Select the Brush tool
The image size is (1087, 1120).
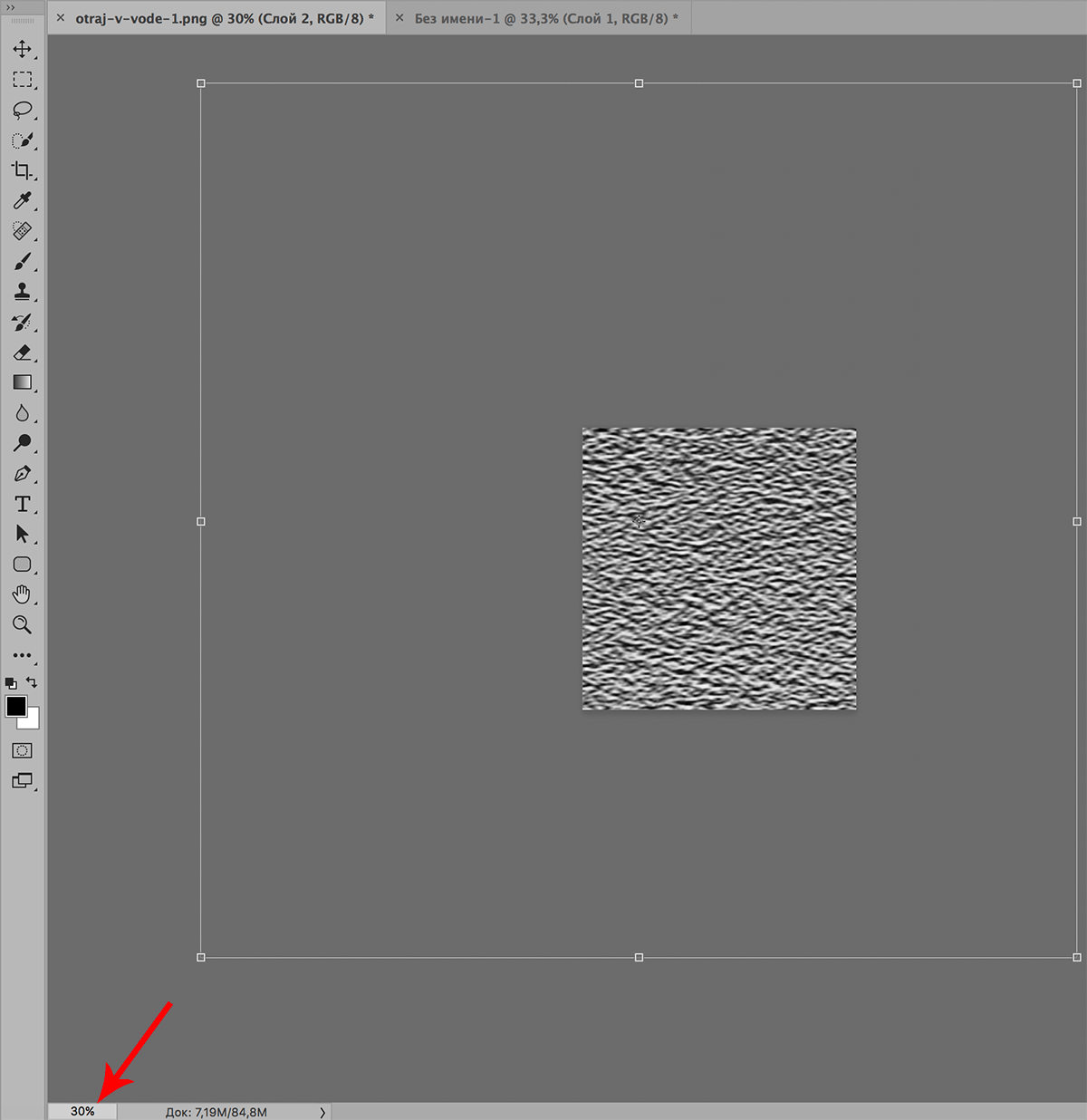point(22,262)
